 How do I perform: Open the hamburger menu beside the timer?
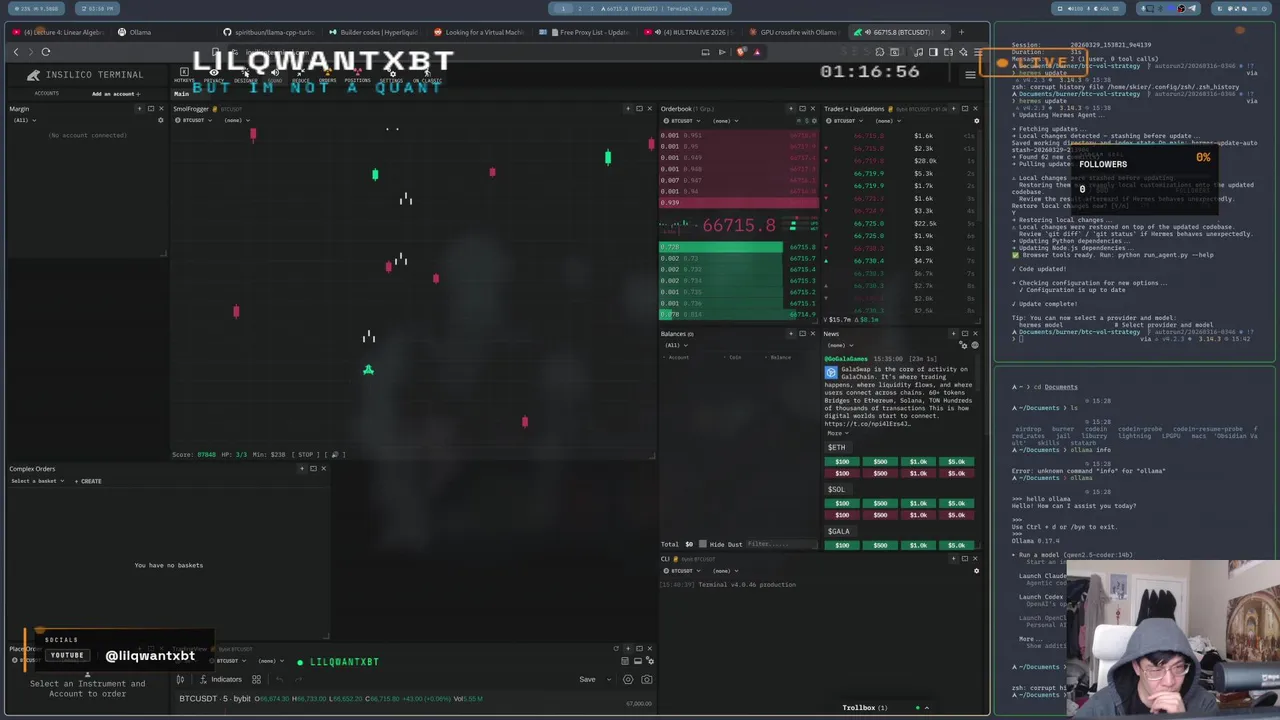pos(970,75)
